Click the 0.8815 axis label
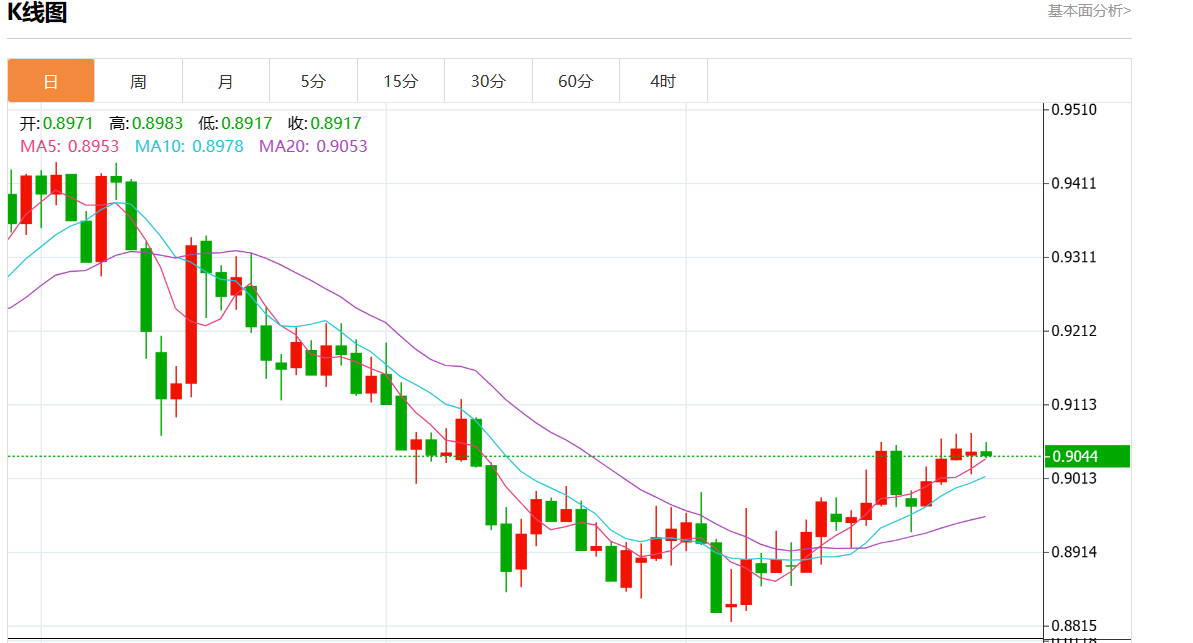The width and height of the screenshot is (1193, 643). pos(1075,626)
